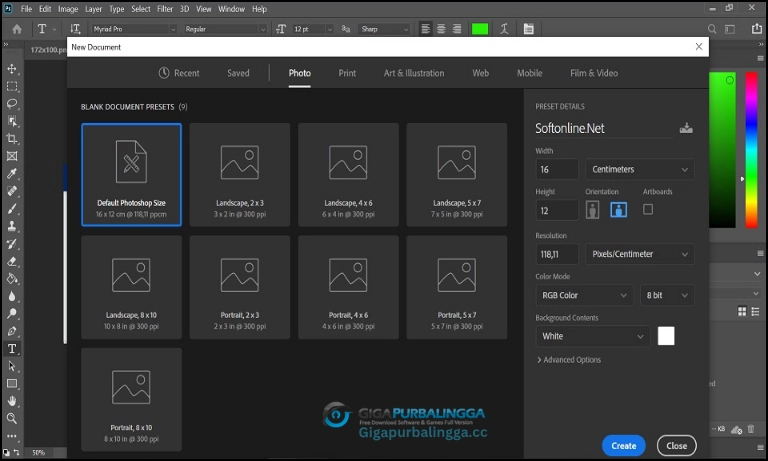Open the Sharp anti-aliasing dropdown
Screen dimensions: 768x461
(384, 29)
